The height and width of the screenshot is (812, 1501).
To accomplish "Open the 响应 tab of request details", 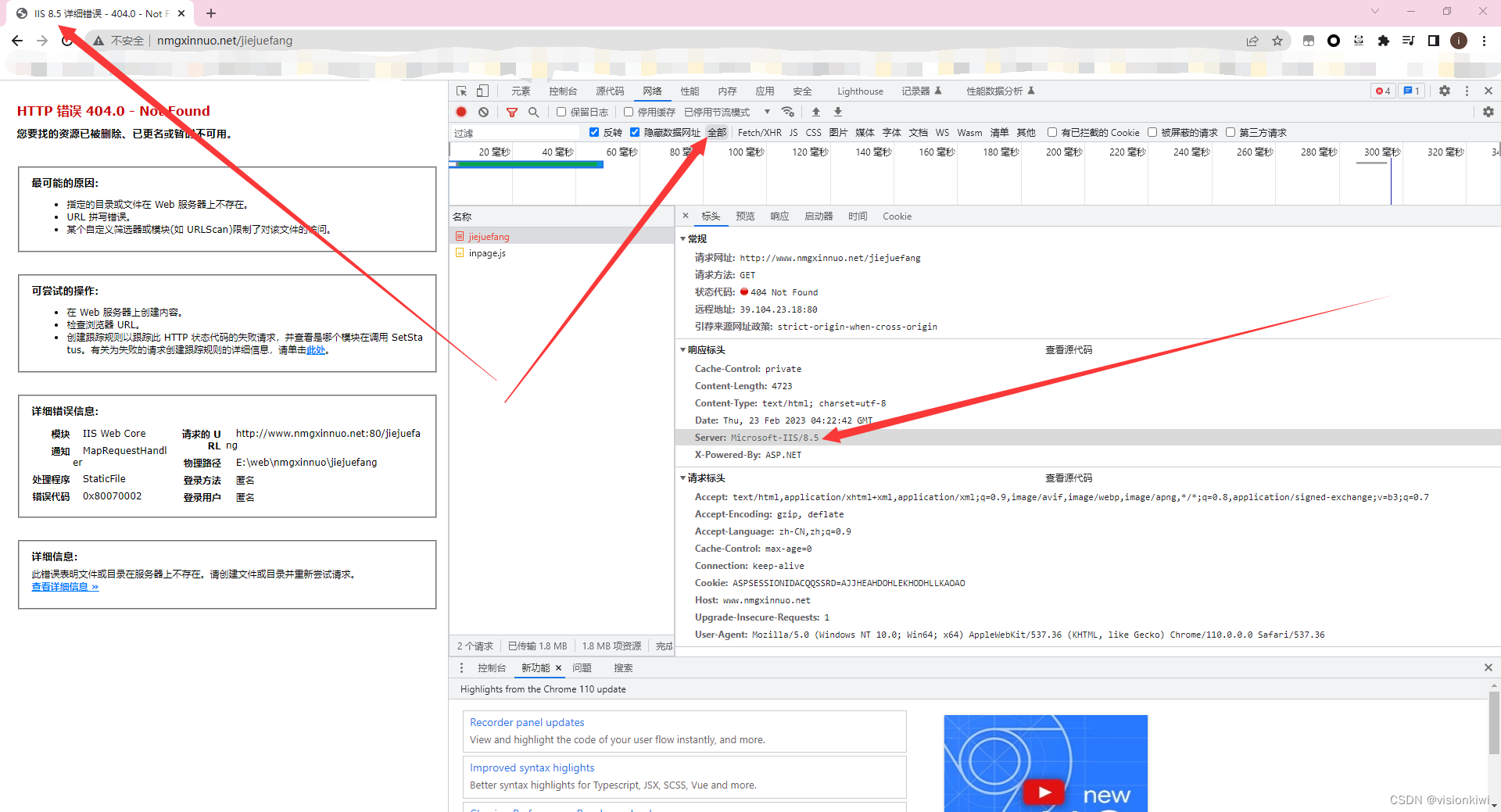I will pos(779,216).
